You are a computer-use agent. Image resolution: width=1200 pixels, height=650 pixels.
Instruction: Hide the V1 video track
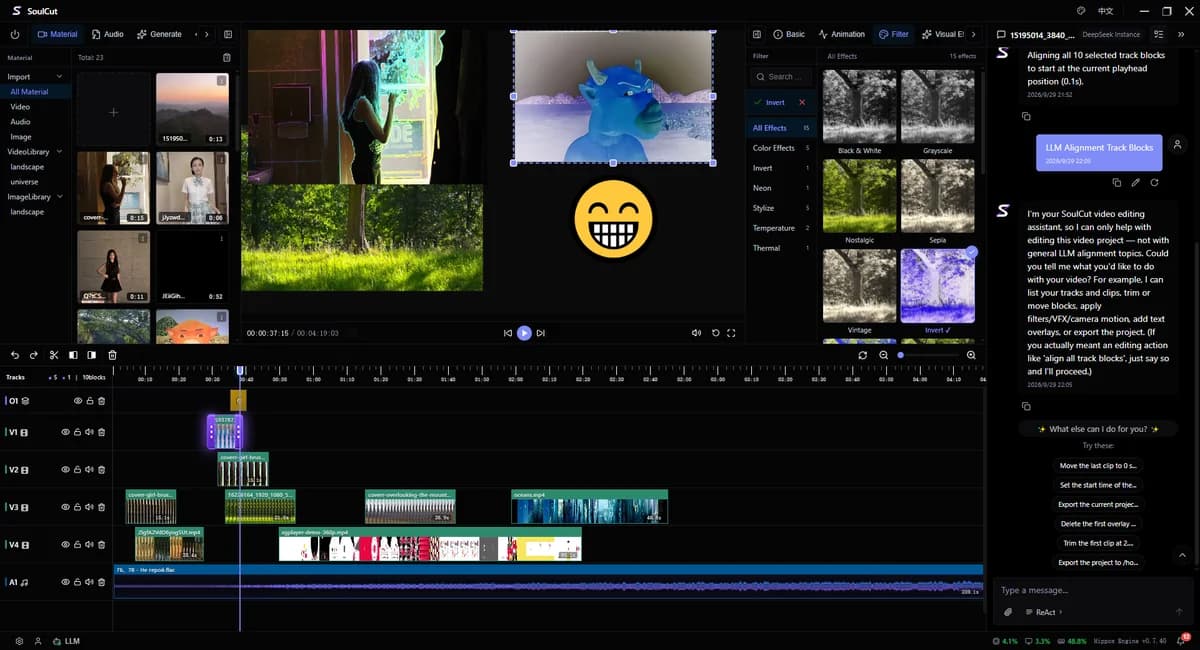coord(66,433)
